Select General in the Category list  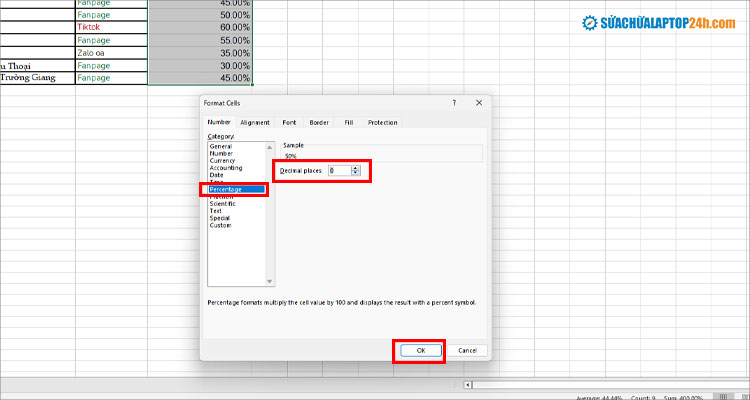(221, 146)
